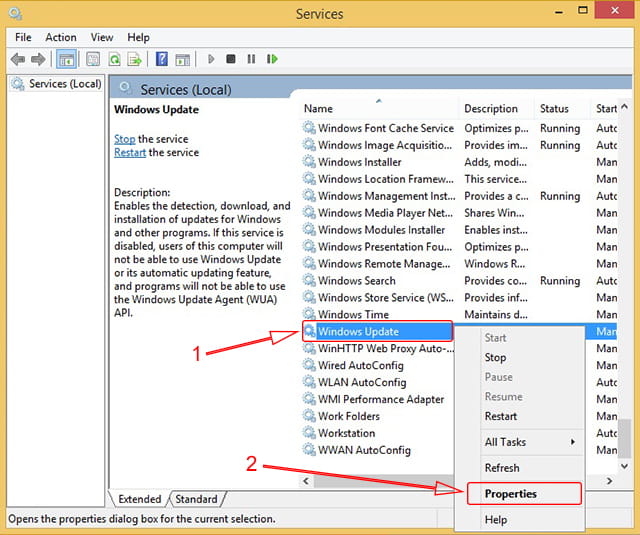Click gear icon of WWAN AutoConfig row
The height and width of the screenshot is (535, 640).
click(309, 450)
